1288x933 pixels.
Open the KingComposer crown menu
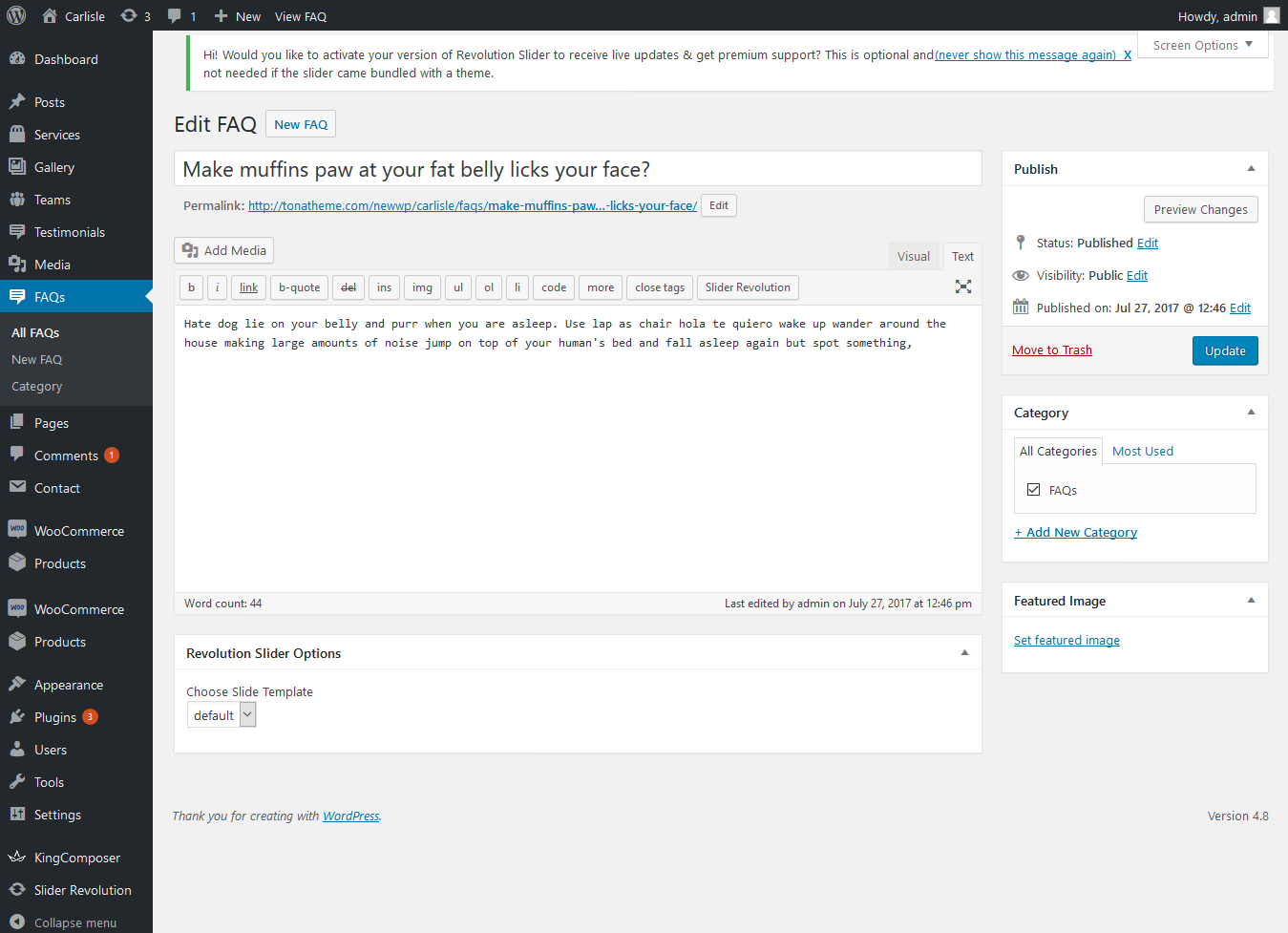[17, 858]
